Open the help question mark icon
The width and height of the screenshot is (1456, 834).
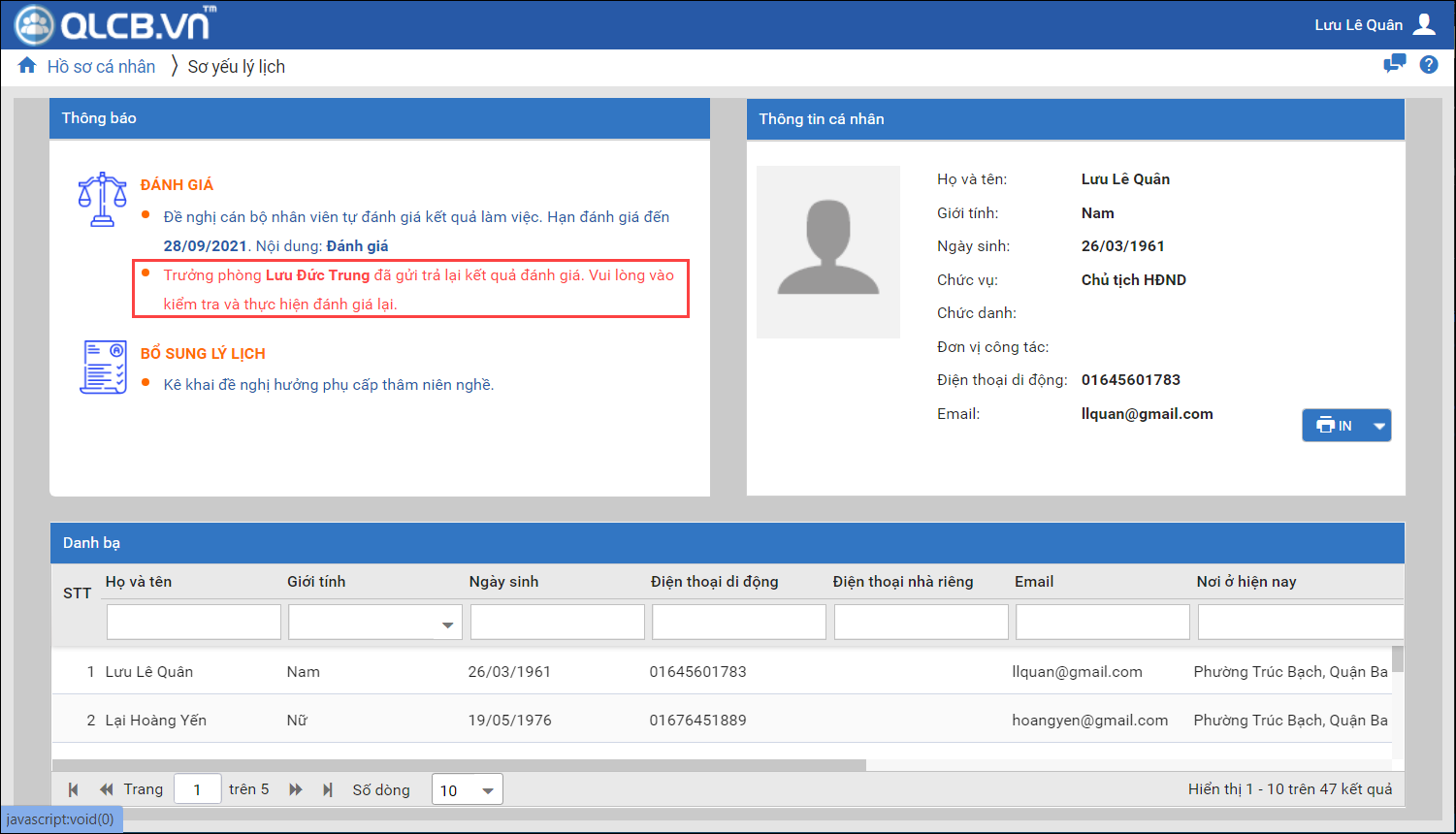tap(1428, 65)
